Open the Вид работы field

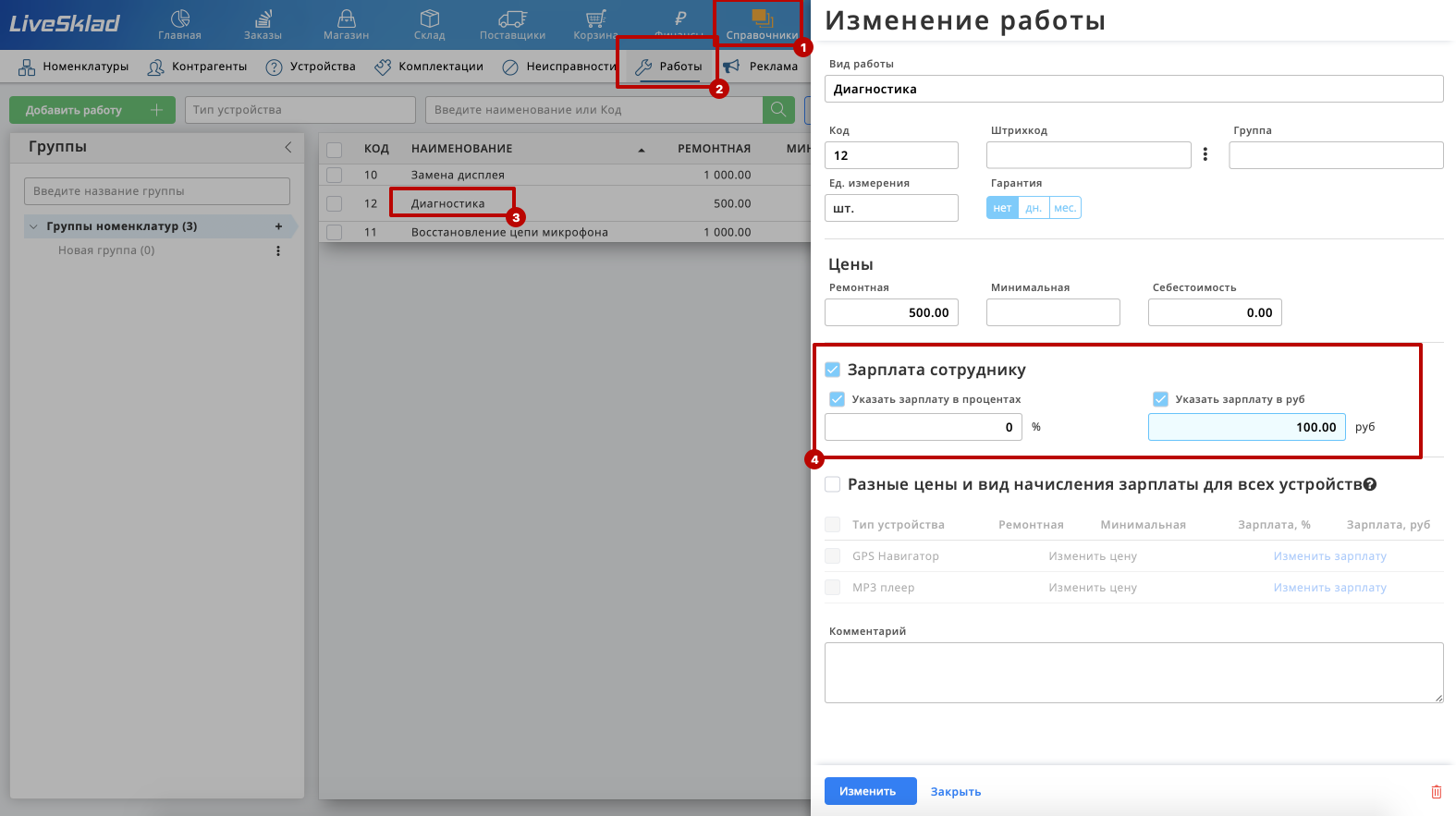click(1133, 89)
